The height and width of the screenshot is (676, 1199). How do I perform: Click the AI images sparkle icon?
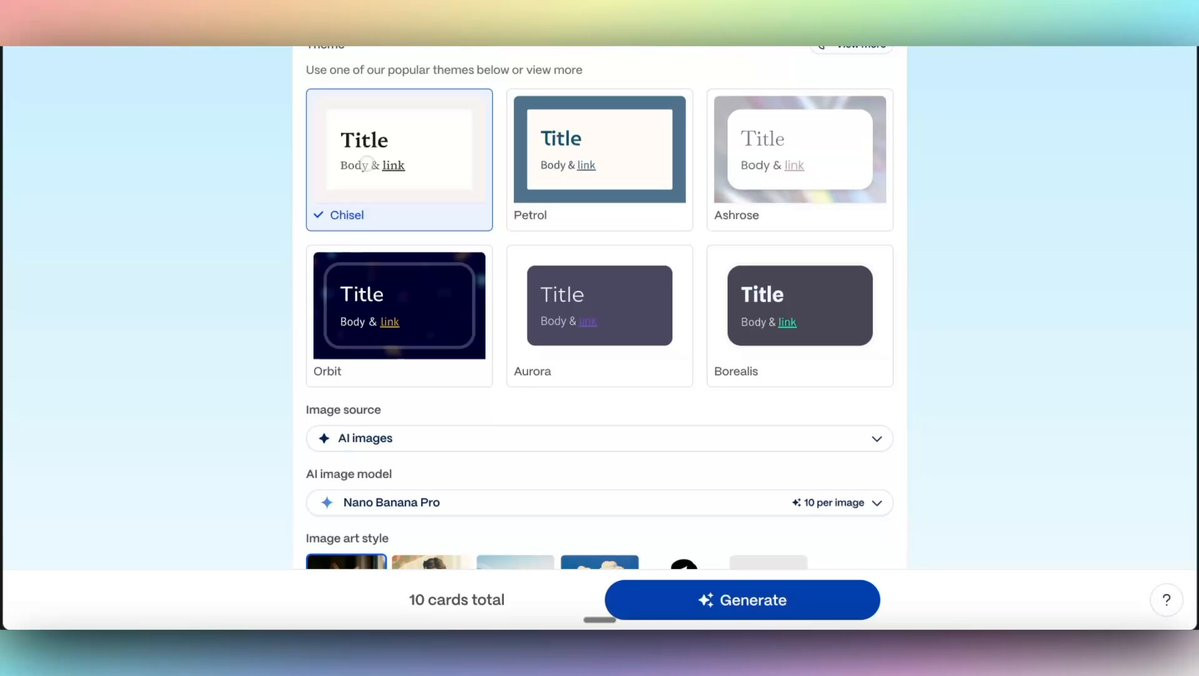click(324, 438)
